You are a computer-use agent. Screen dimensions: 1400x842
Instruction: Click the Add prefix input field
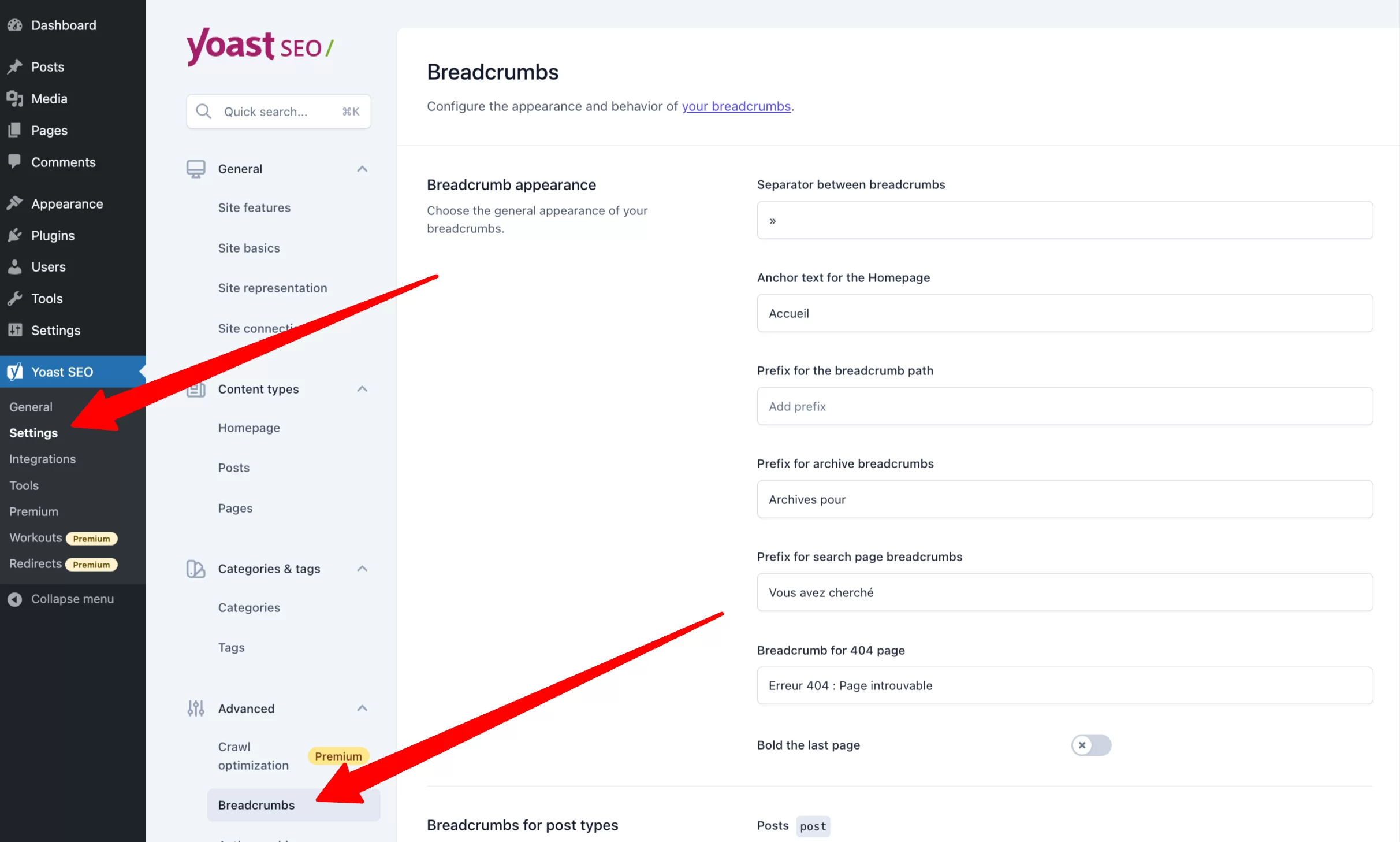1064,405
